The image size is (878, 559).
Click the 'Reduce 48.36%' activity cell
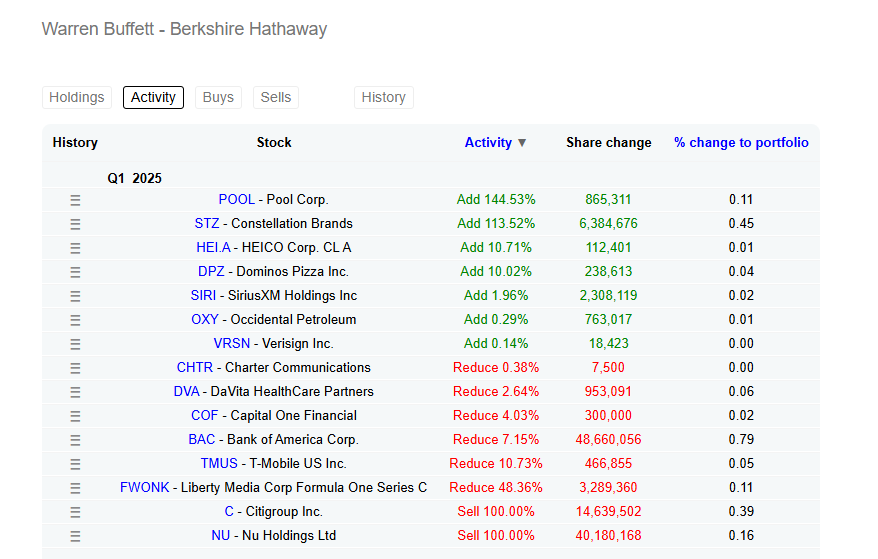point(496,488)
